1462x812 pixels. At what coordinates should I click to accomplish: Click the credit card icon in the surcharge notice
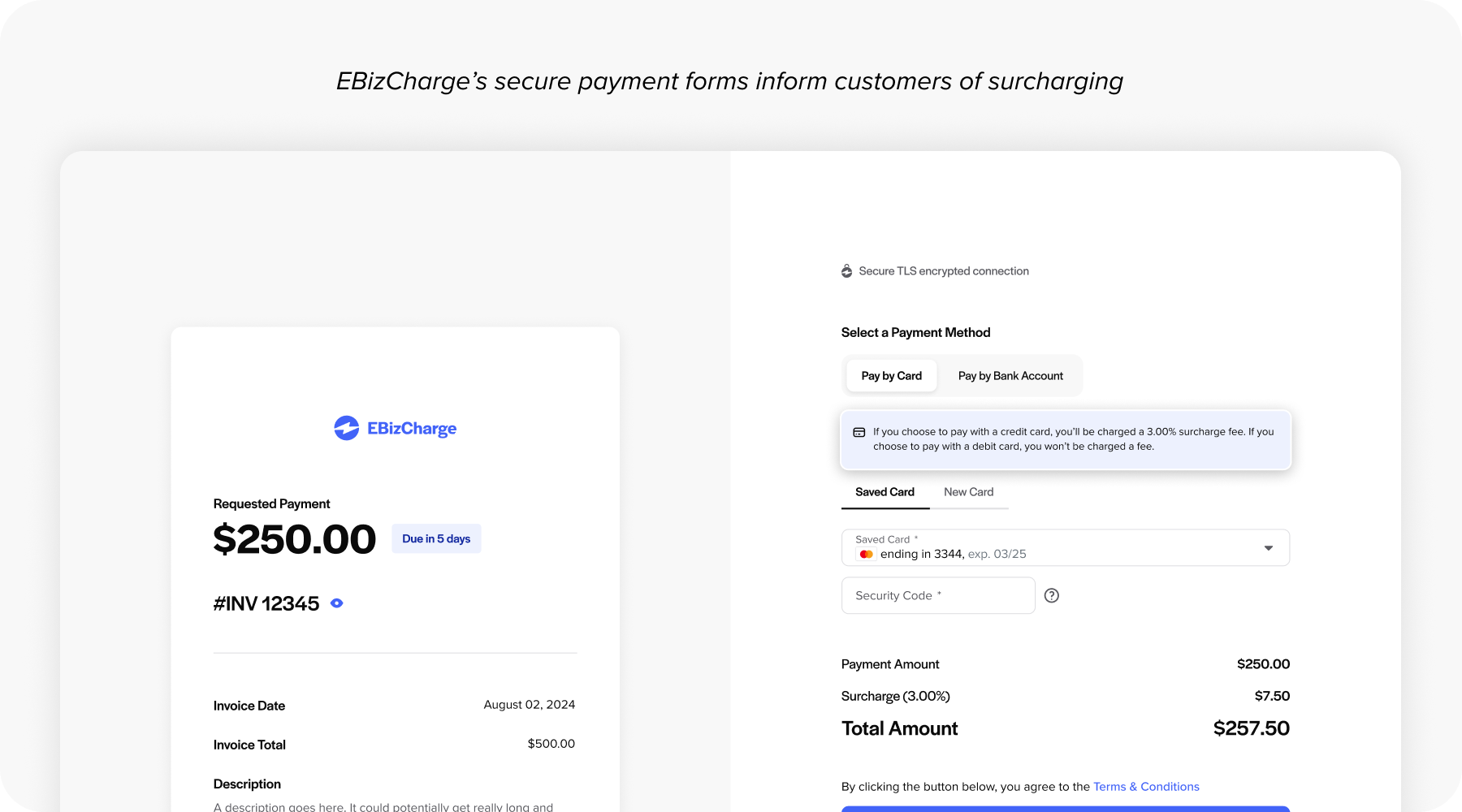859,432
